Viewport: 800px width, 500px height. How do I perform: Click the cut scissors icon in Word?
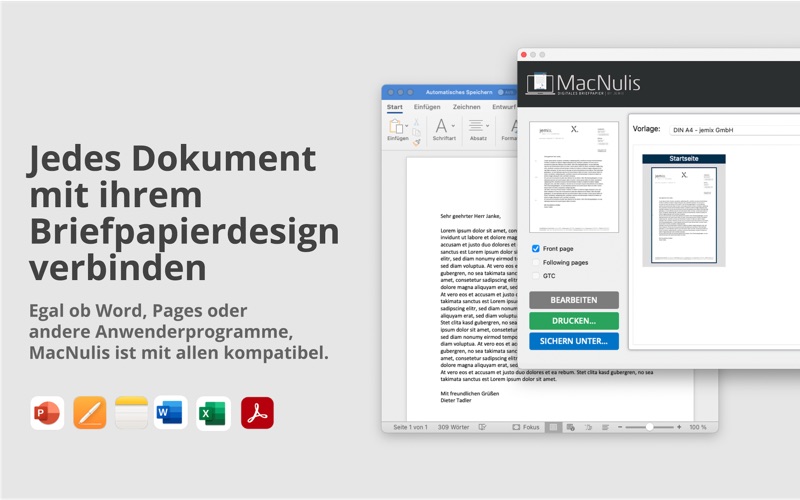click(416, 122)
